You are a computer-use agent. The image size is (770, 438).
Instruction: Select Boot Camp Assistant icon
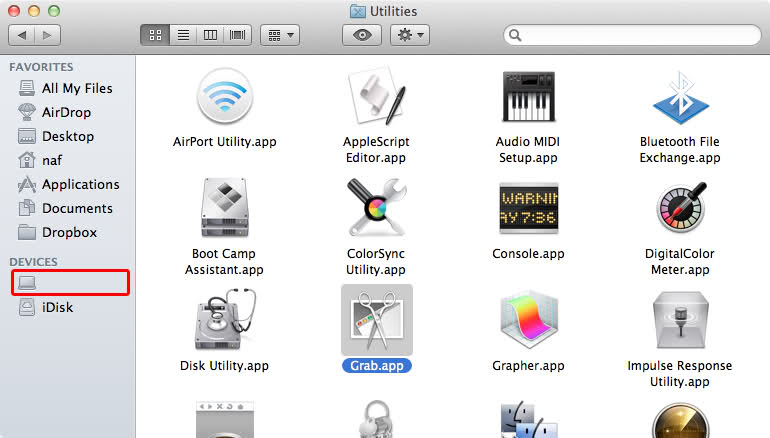[x=225, y=208]
